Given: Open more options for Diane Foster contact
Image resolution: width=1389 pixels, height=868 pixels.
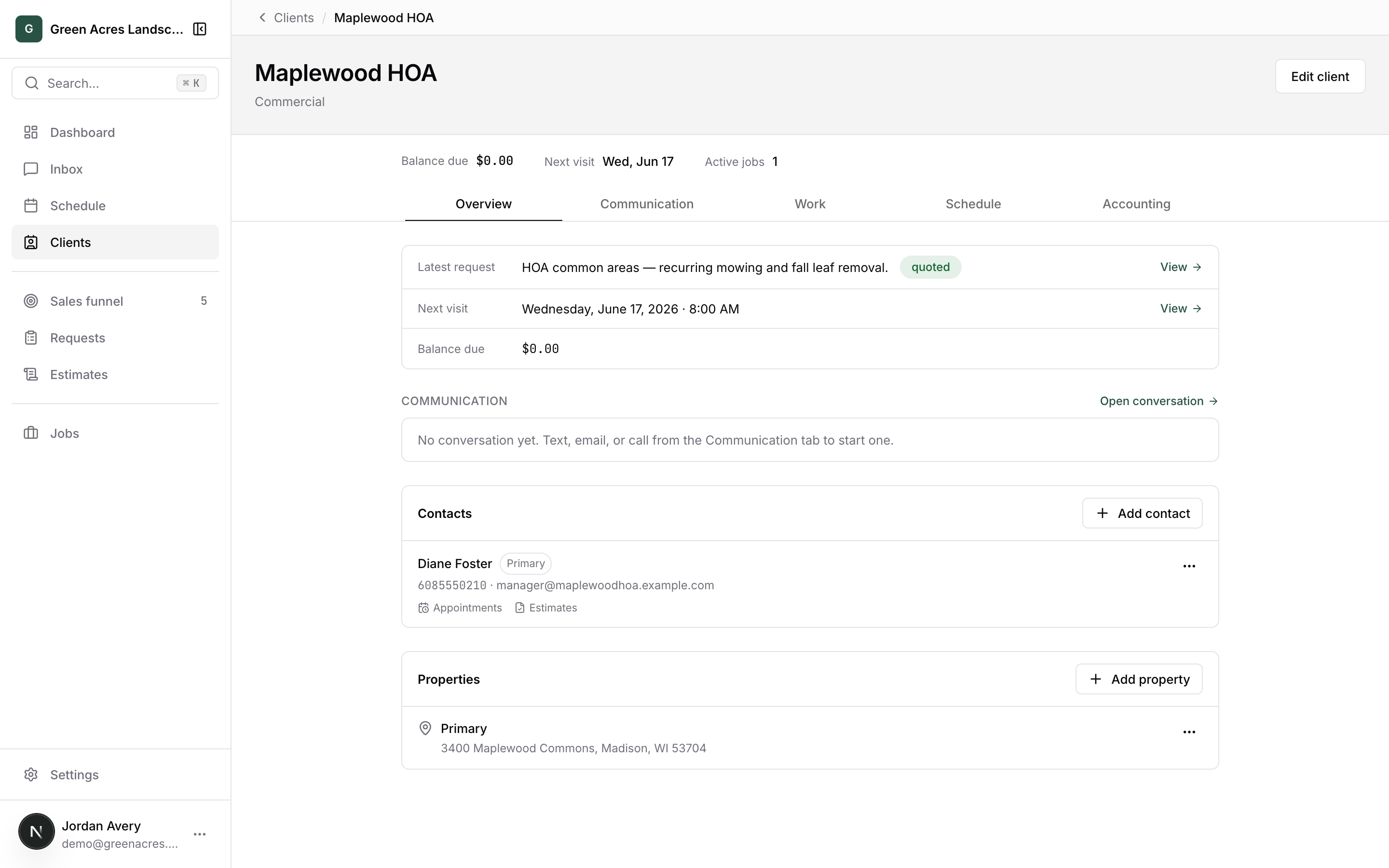Looking at the screenshot, I should [x=1189, y=566].
